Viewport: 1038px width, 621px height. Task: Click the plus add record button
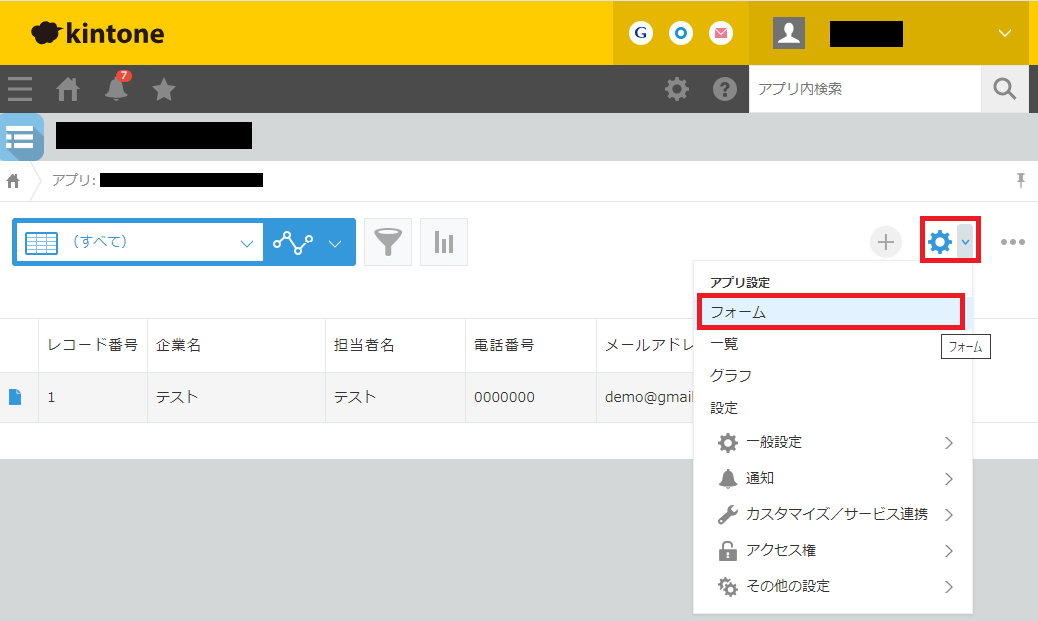885,242
